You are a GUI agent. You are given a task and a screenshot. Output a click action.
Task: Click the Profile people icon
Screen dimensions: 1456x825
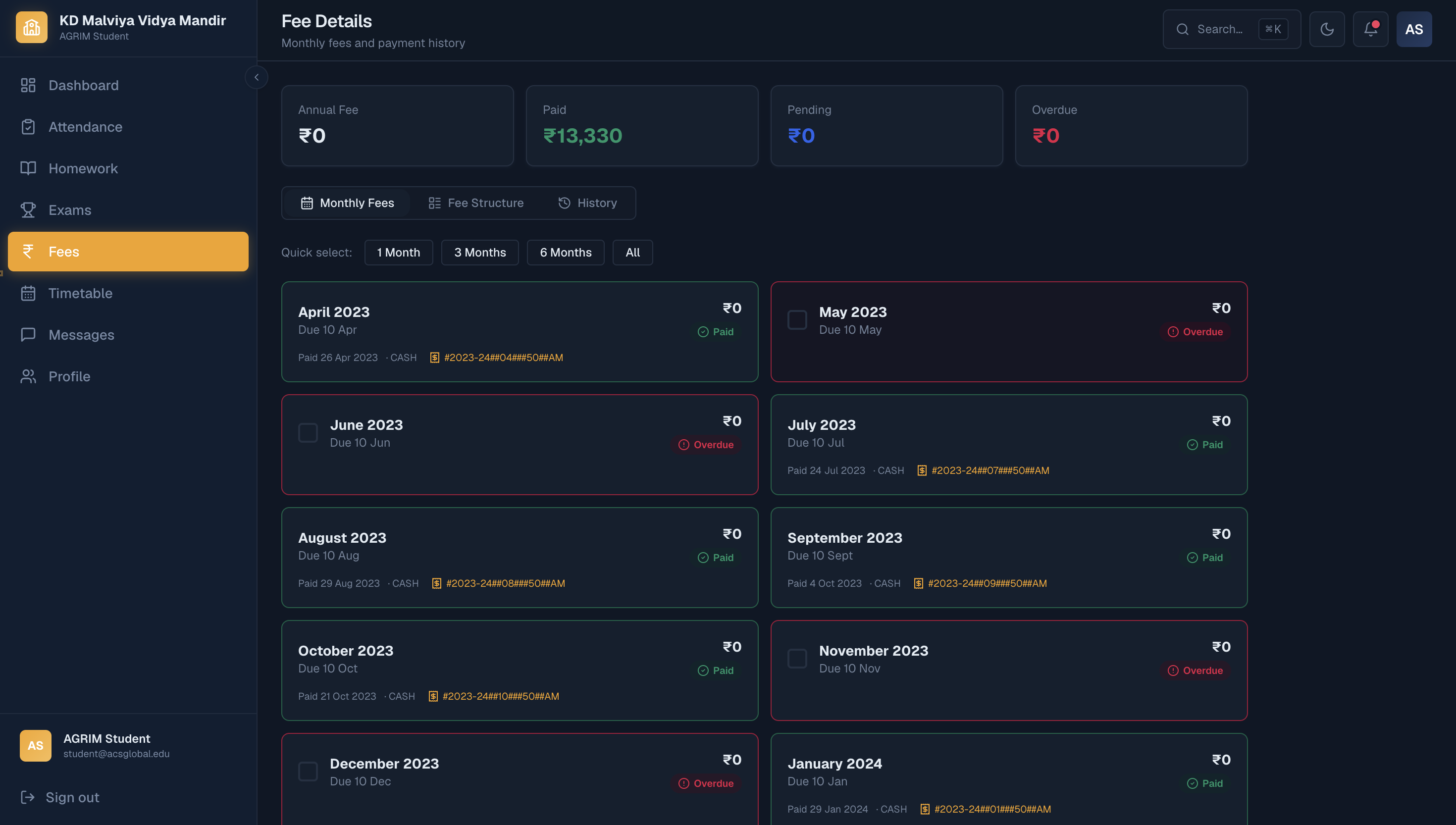pyautogui.click(x=28, y=376)
